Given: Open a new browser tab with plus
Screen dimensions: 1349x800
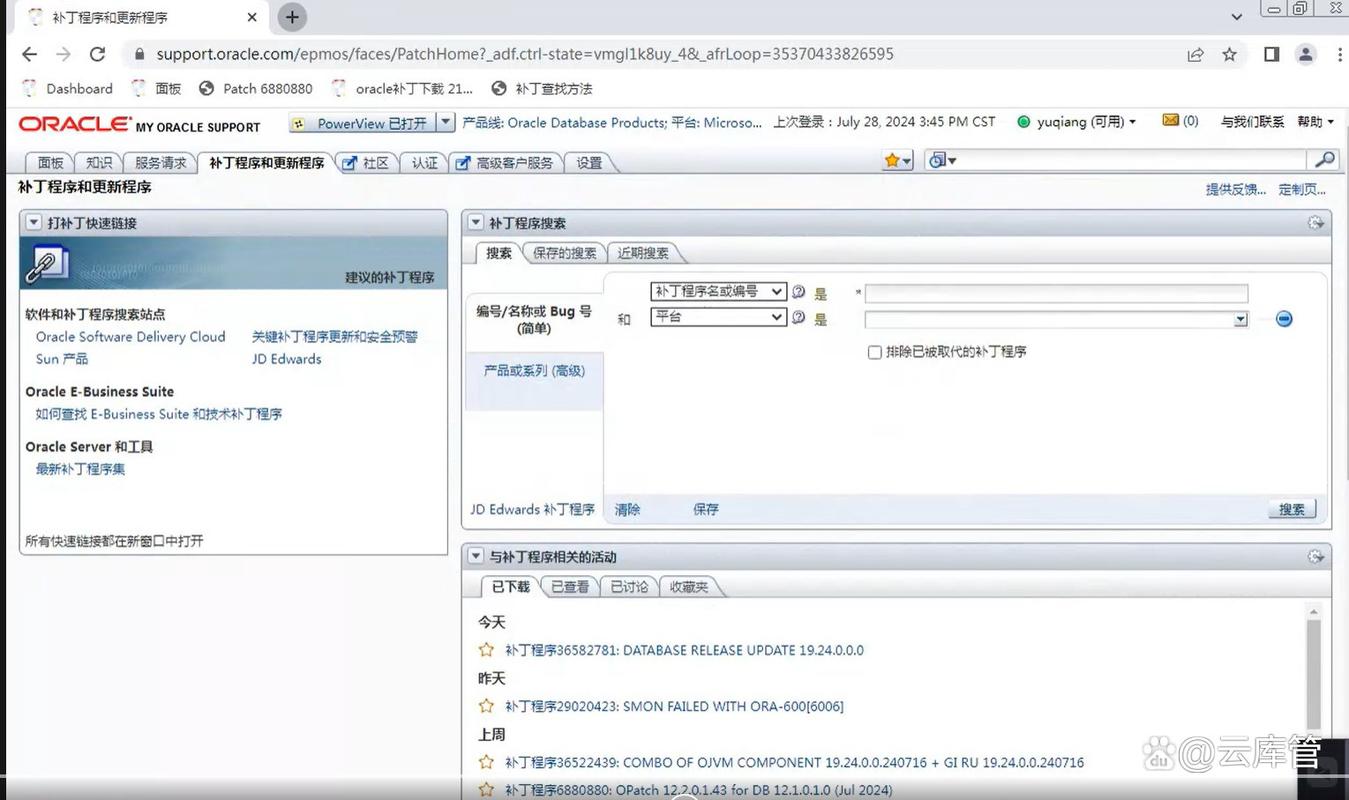Looking at the screenshot, I should tap(292, 17).
